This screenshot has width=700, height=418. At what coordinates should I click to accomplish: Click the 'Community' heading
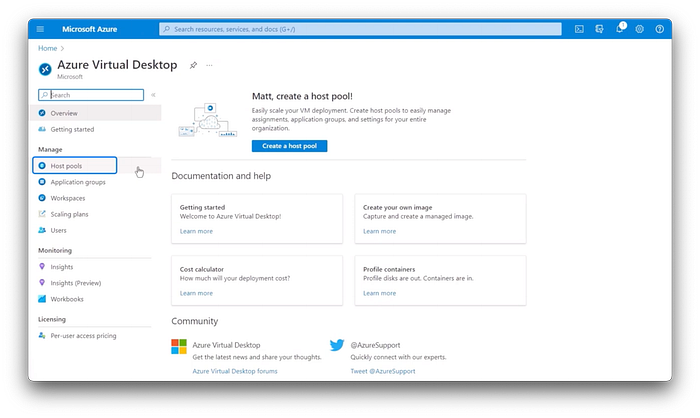click(195, 321)
